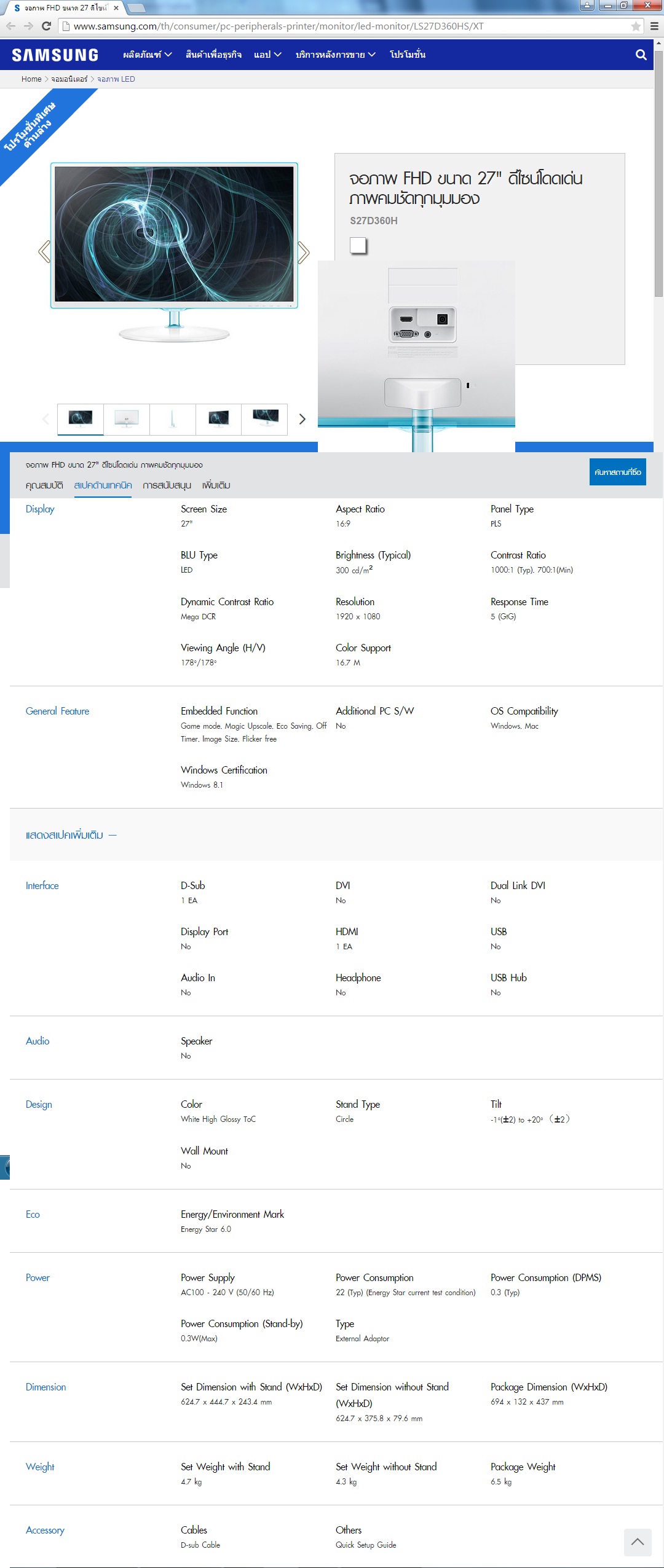Click the Audio section heading

click(x=38, y=1041)
